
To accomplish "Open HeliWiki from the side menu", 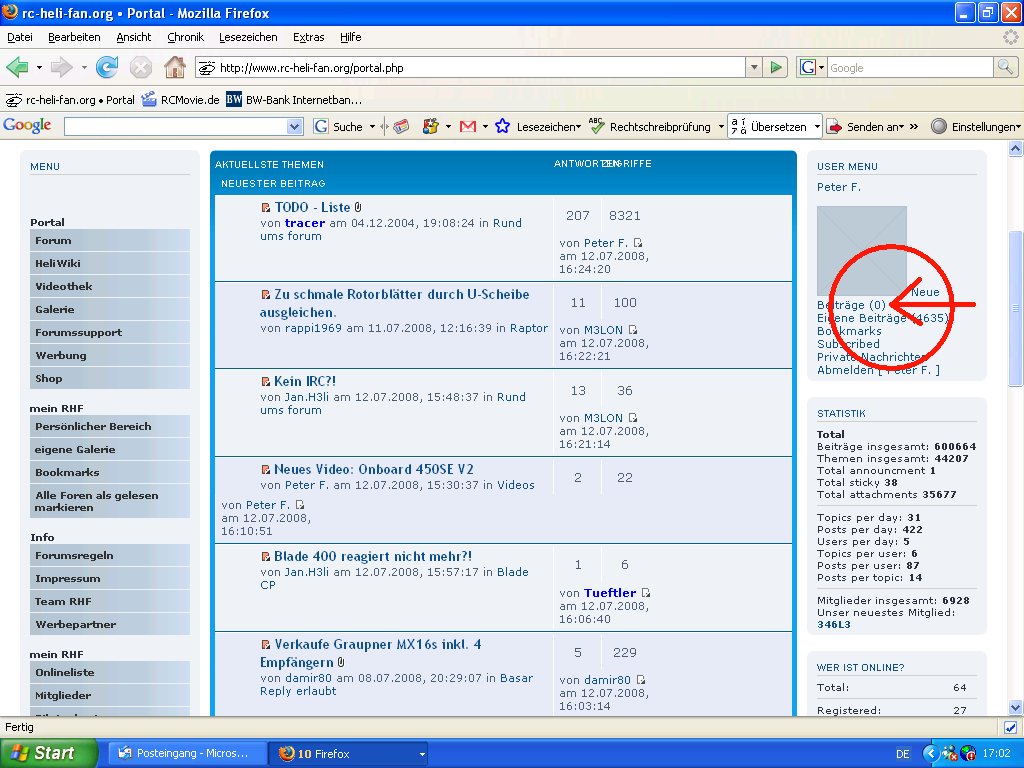I will point(110,263).
